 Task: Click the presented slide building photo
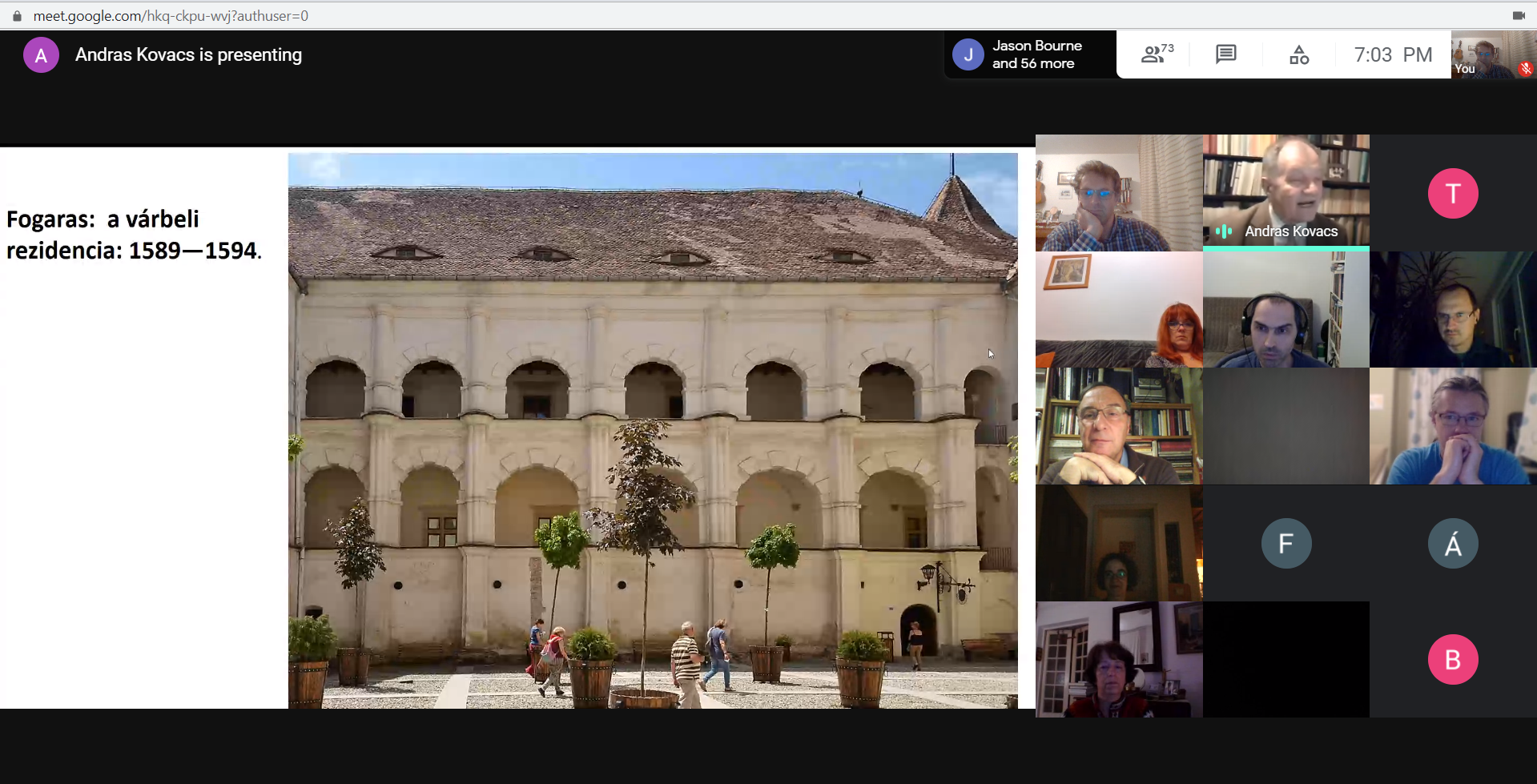point(652,430)
